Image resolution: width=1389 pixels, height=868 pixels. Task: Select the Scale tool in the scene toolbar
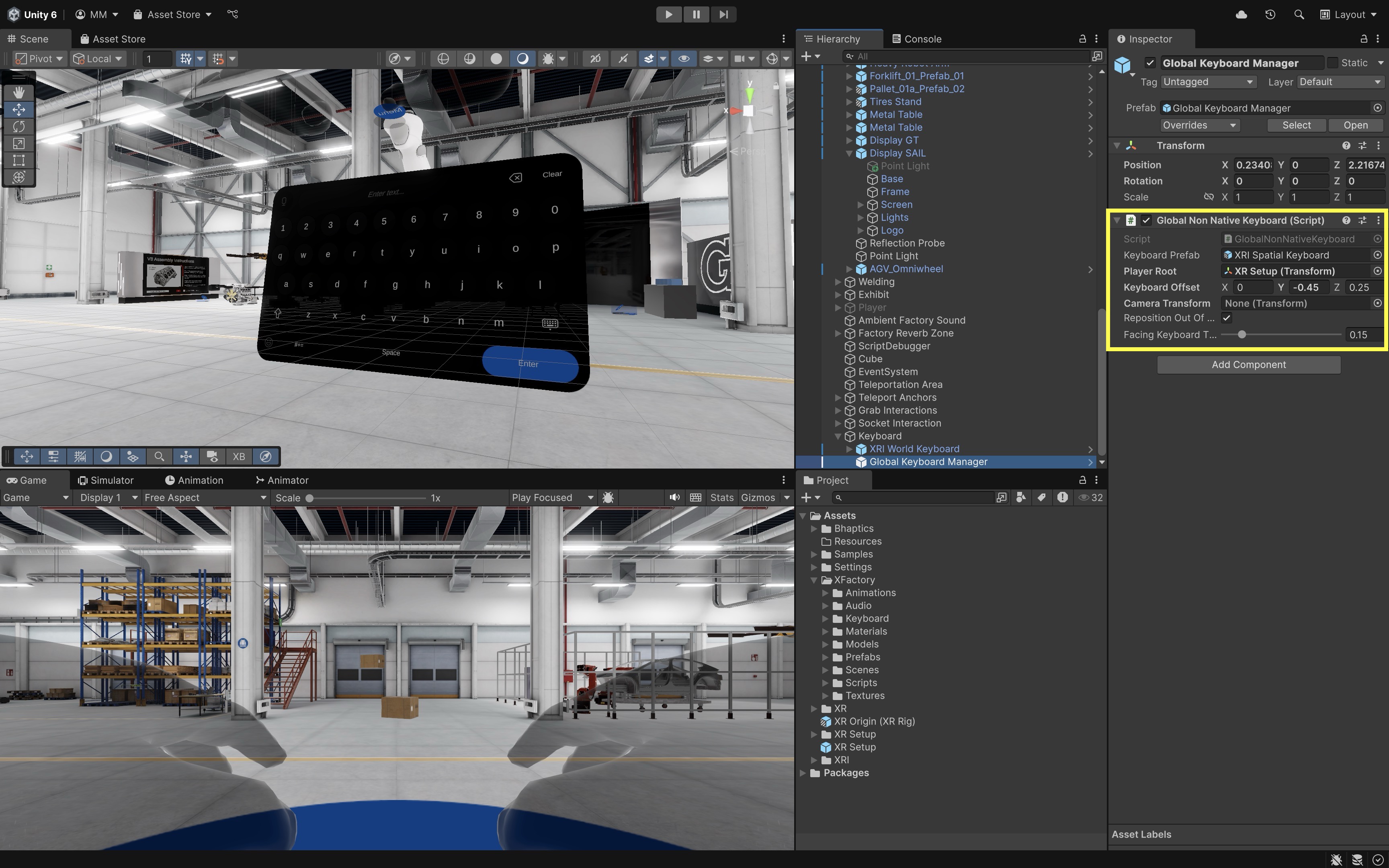(x=19, y=143)
